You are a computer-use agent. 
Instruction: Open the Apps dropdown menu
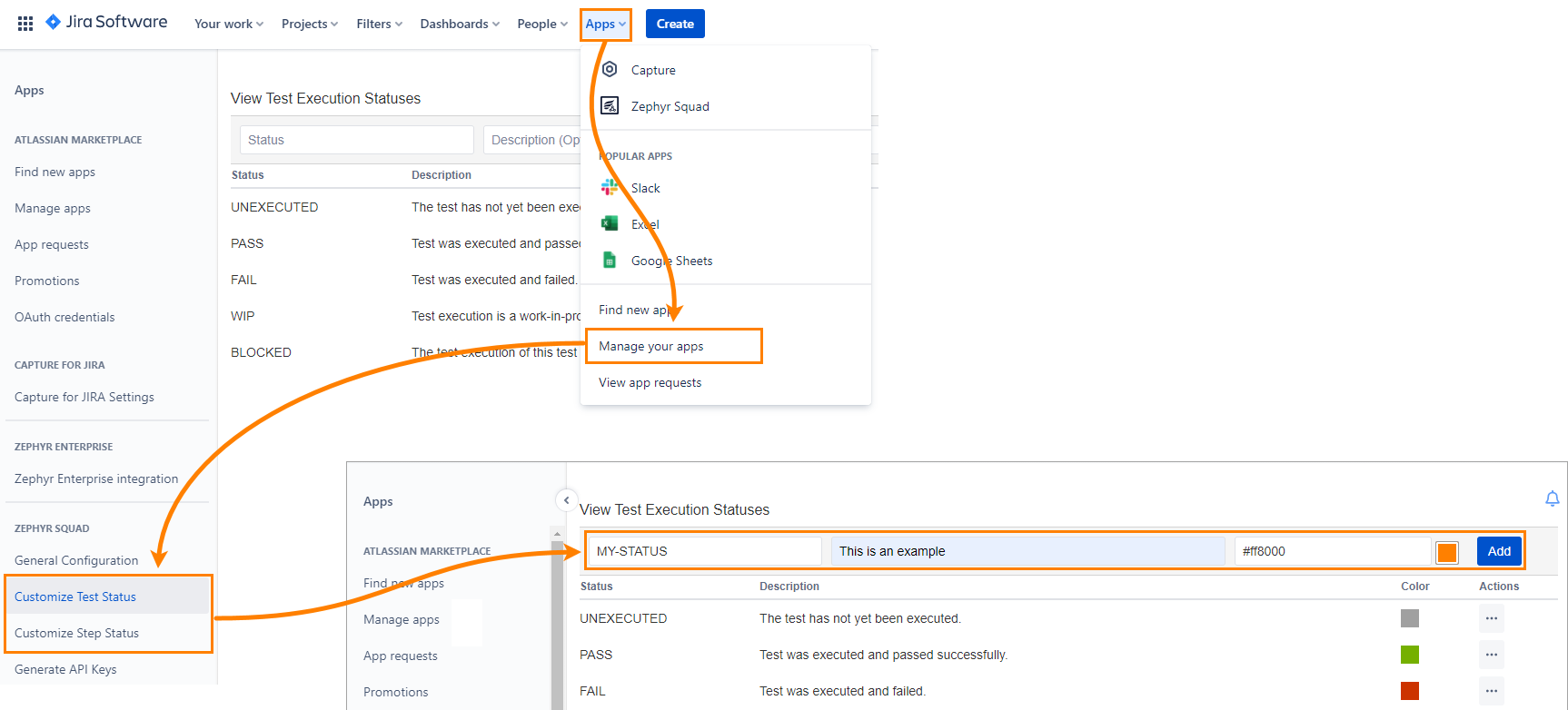(606, 25)
